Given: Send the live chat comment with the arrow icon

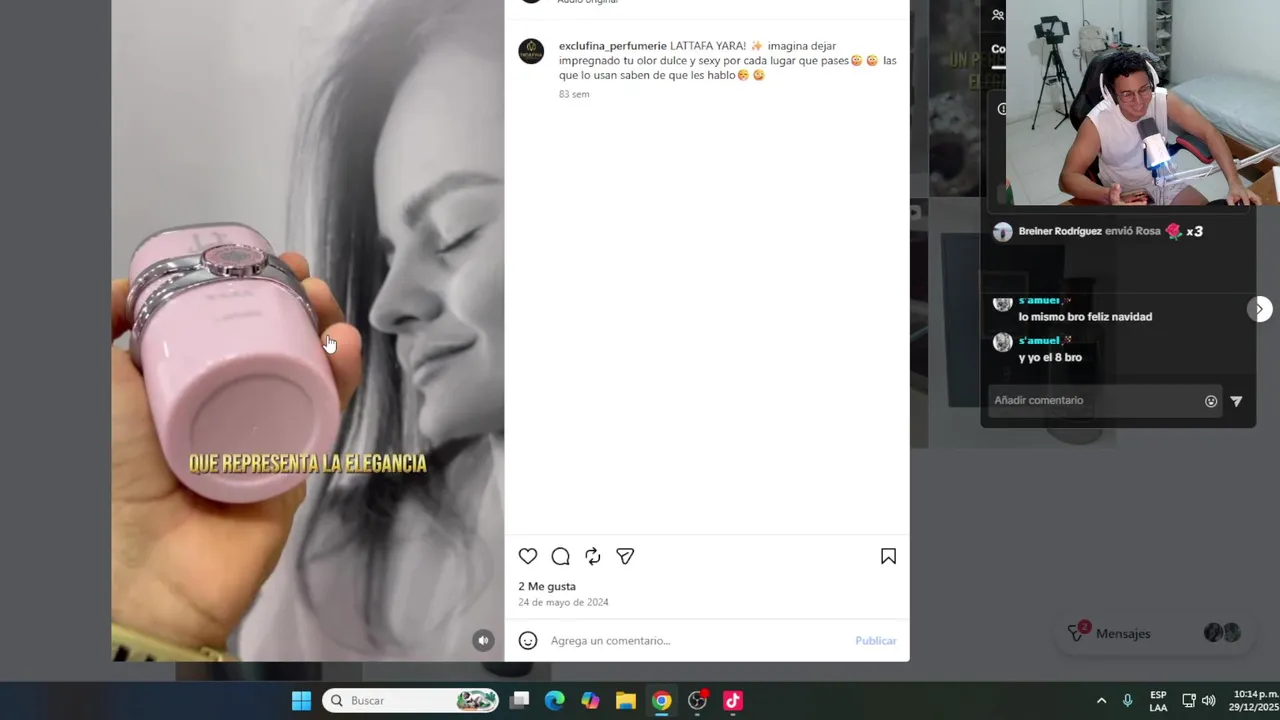Looking at the screenshot, I should tap(1236, 401).
